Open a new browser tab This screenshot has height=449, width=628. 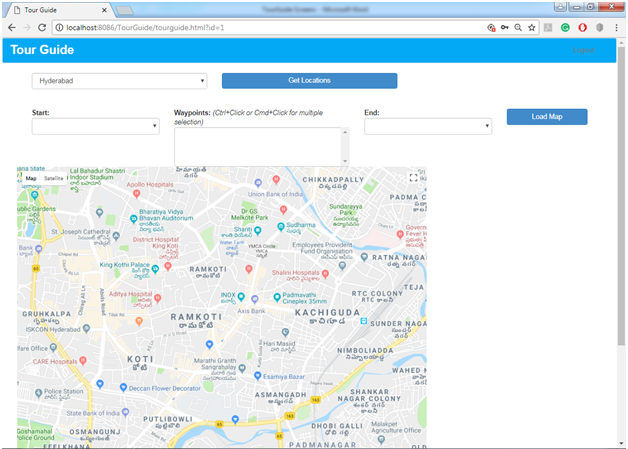125,10
